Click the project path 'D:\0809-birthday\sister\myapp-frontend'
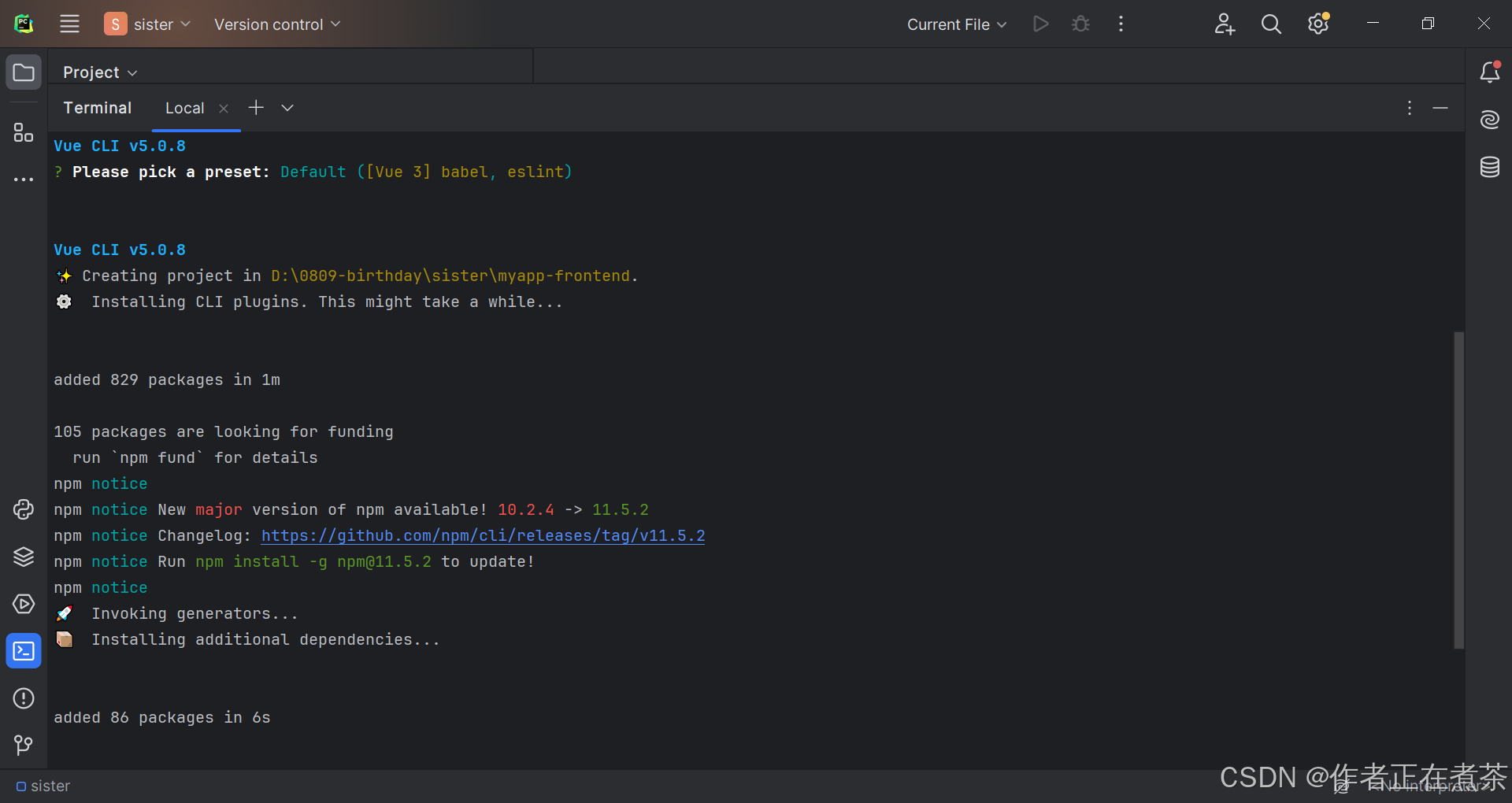 click(450, 276)
